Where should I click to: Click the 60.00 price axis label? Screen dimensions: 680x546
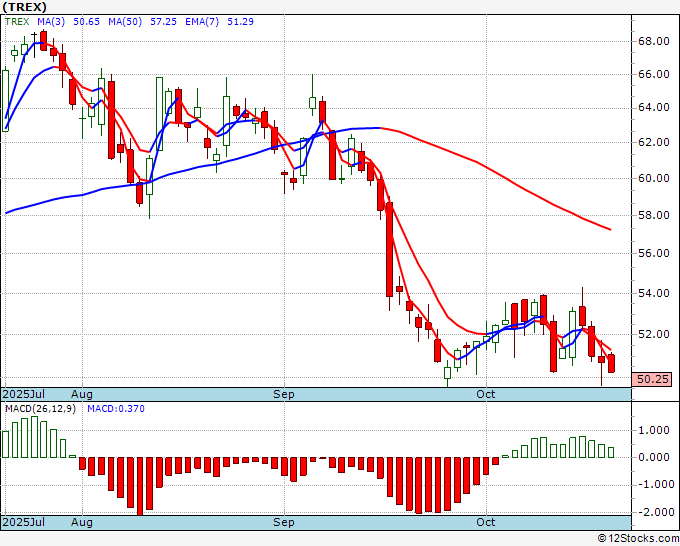(x=654, y=178)
